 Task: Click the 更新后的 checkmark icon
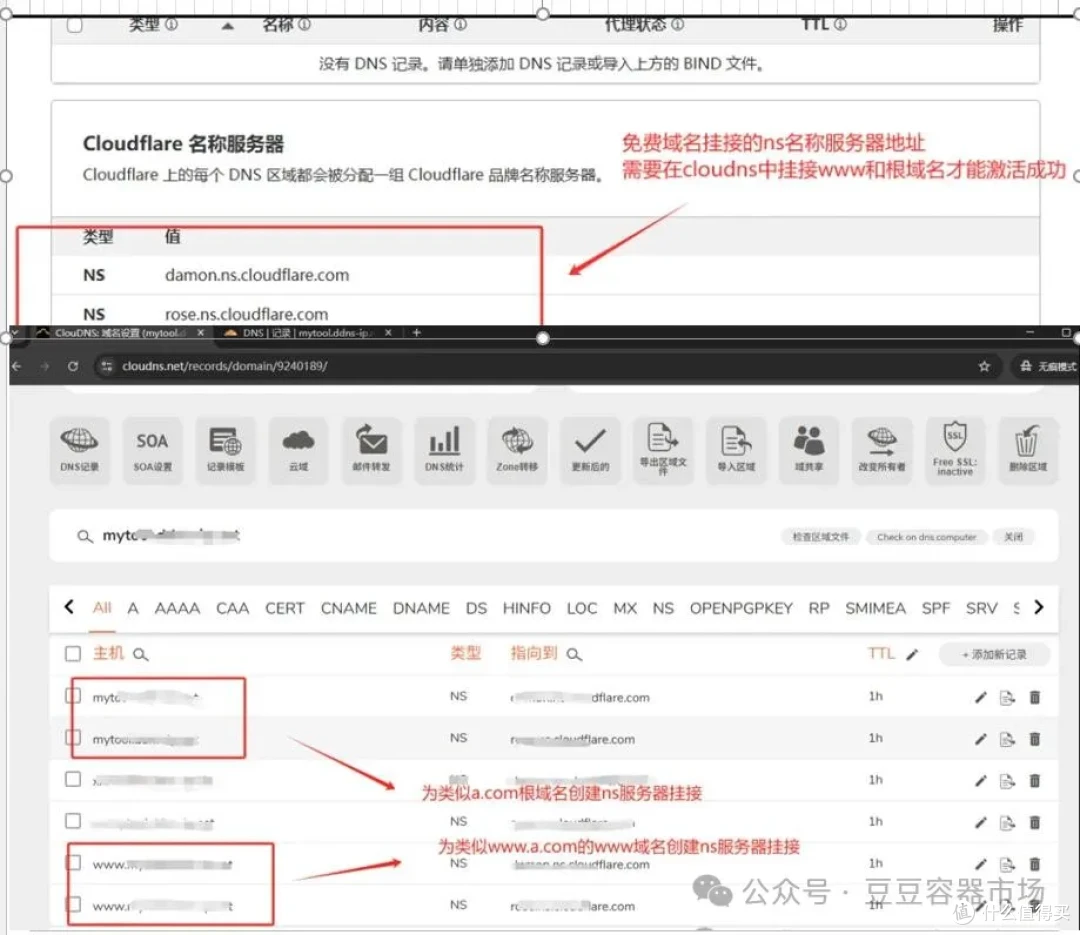pos(590,450)
